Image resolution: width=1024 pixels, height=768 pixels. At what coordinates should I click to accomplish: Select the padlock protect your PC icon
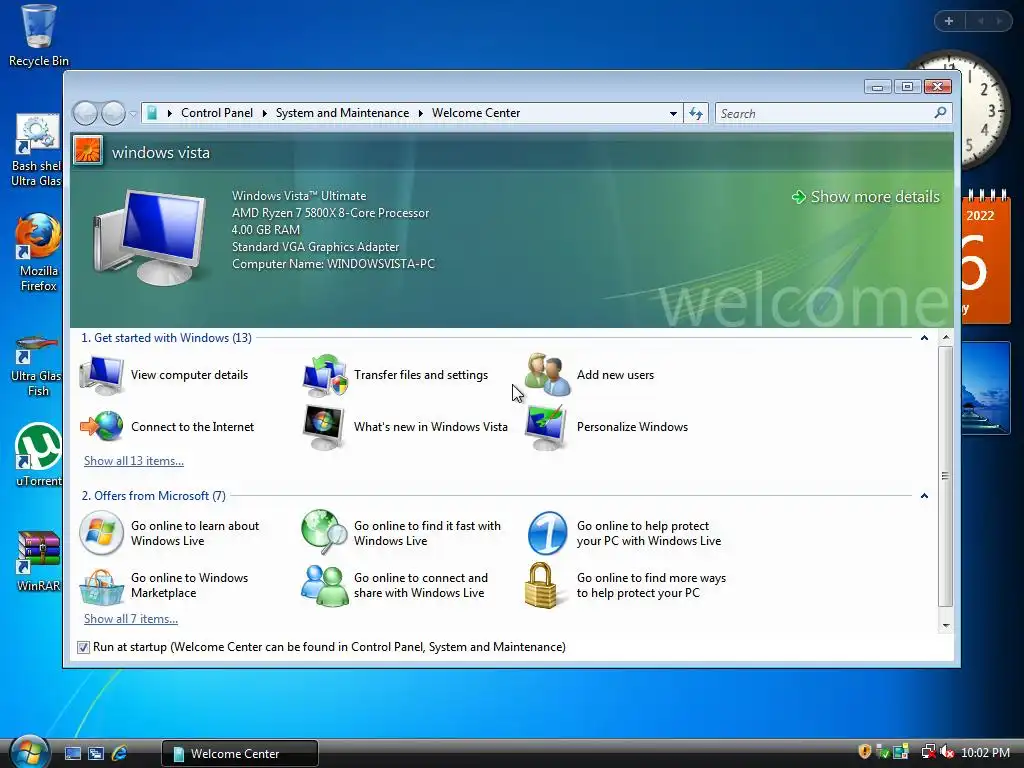541,586
